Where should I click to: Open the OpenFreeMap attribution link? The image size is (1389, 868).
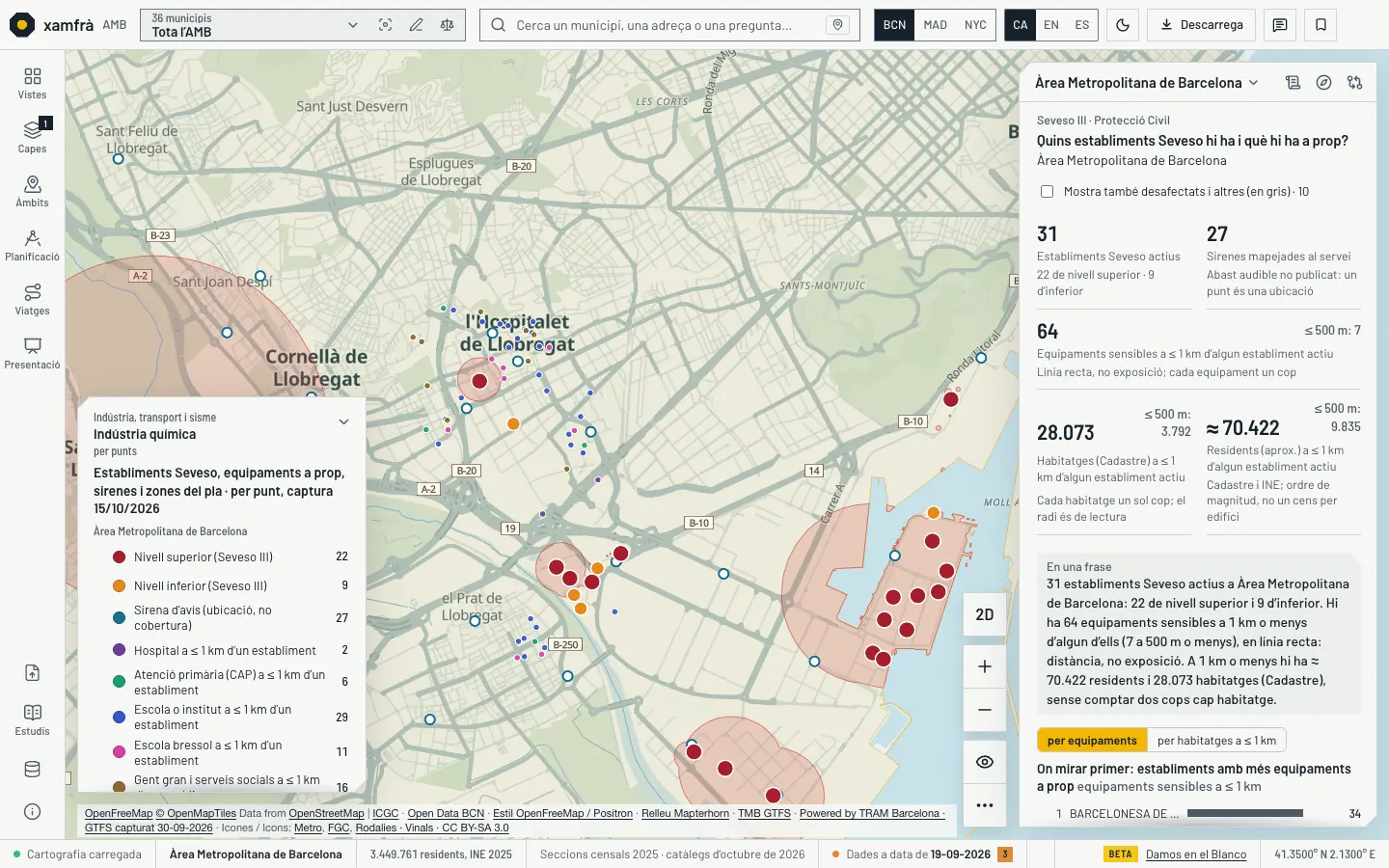pyautogui.click(x=119, y=814)
